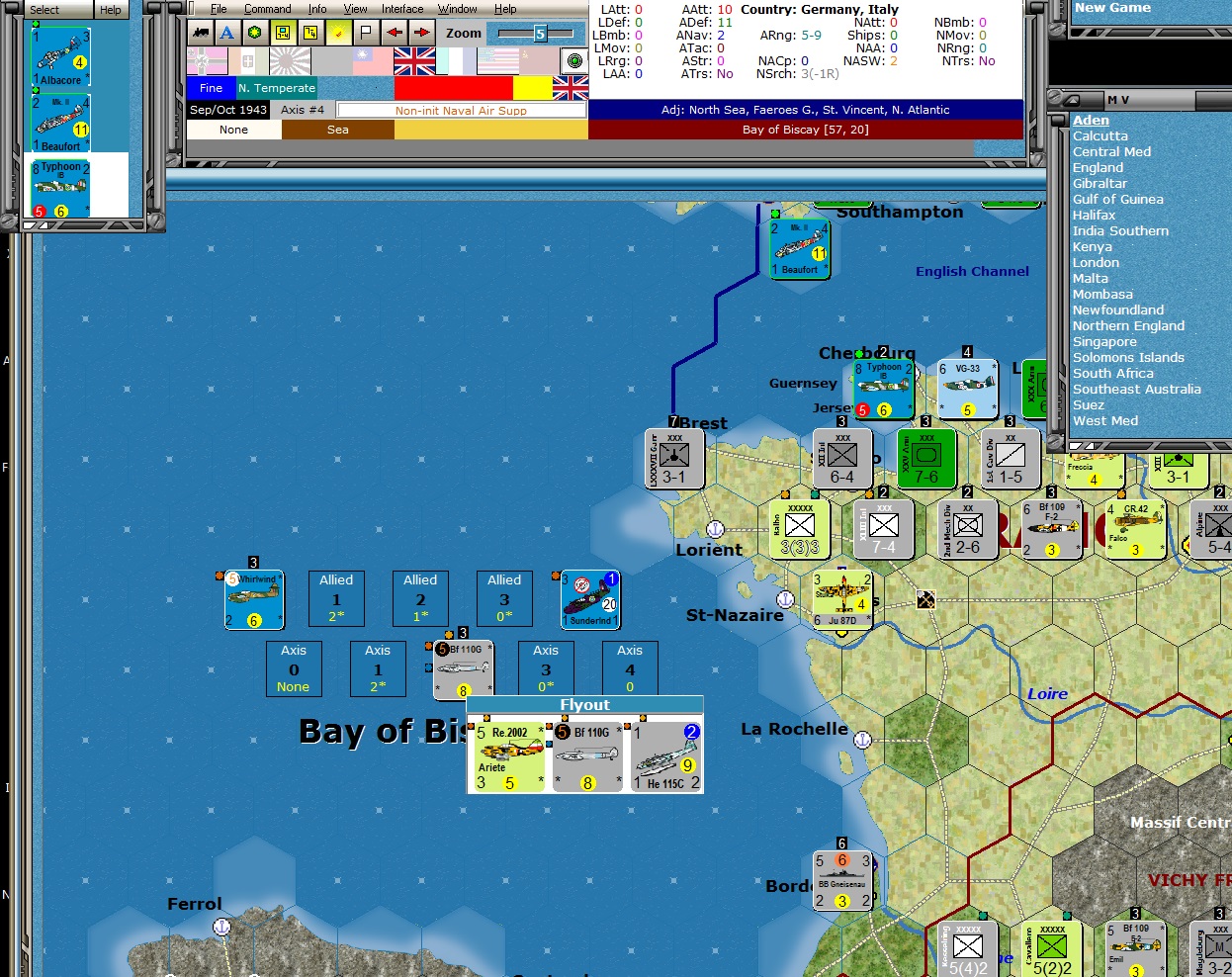Toggle the Japanese rising sun flag

[x=291, y=60]
